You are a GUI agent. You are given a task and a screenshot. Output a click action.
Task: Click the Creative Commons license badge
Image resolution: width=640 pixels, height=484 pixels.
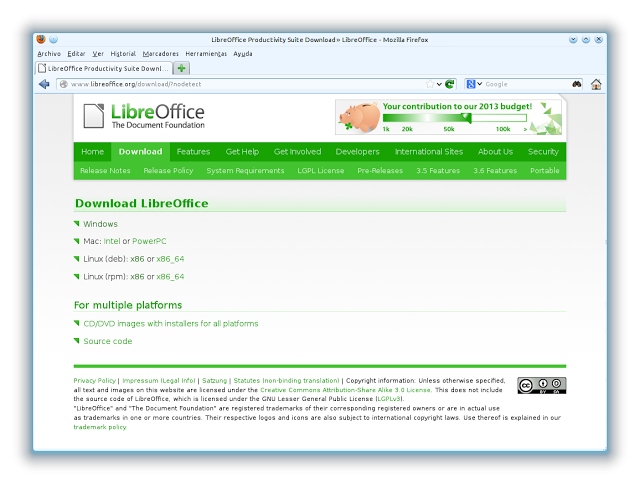coord(541,386)
